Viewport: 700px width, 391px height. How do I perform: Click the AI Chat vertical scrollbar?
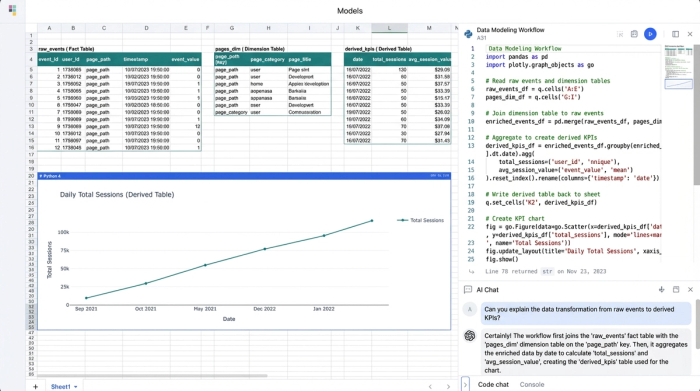[x=697, y=324]
